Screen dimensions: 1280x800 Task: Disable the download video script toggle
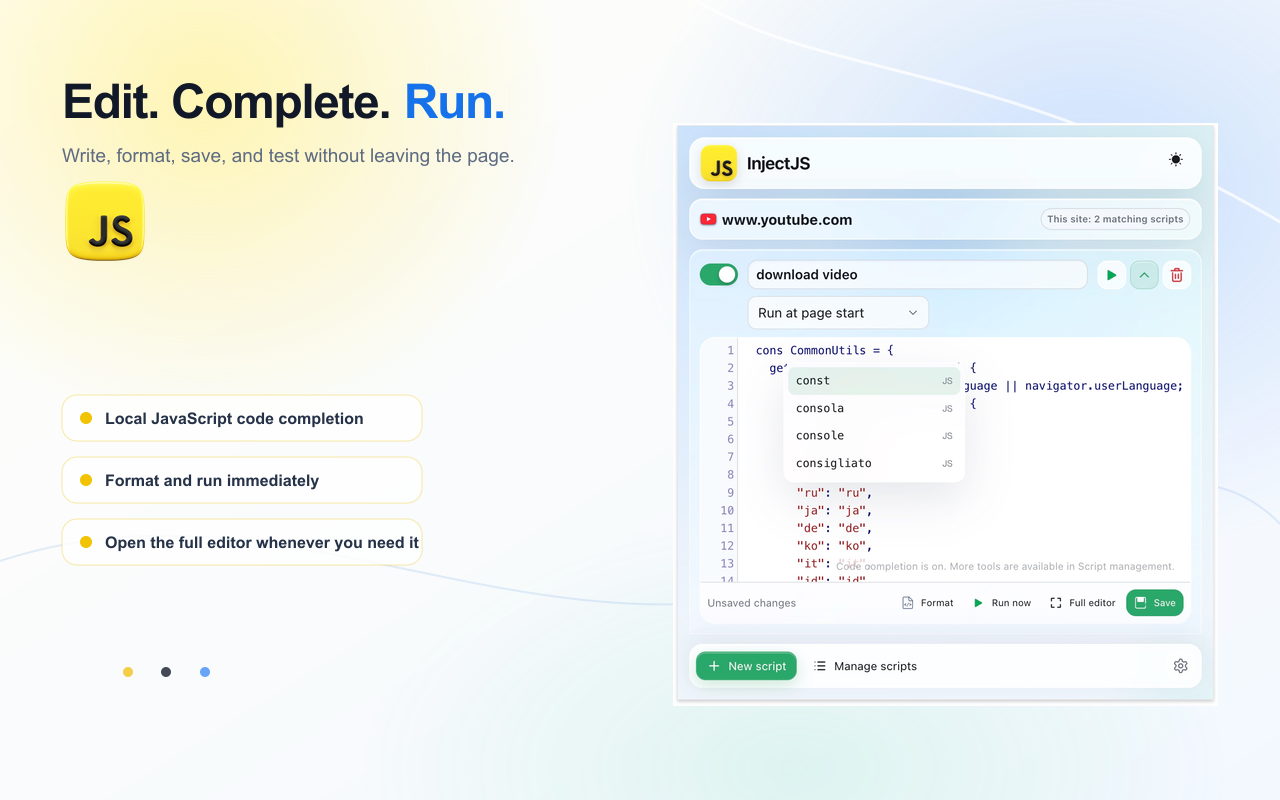coord(719,275)
